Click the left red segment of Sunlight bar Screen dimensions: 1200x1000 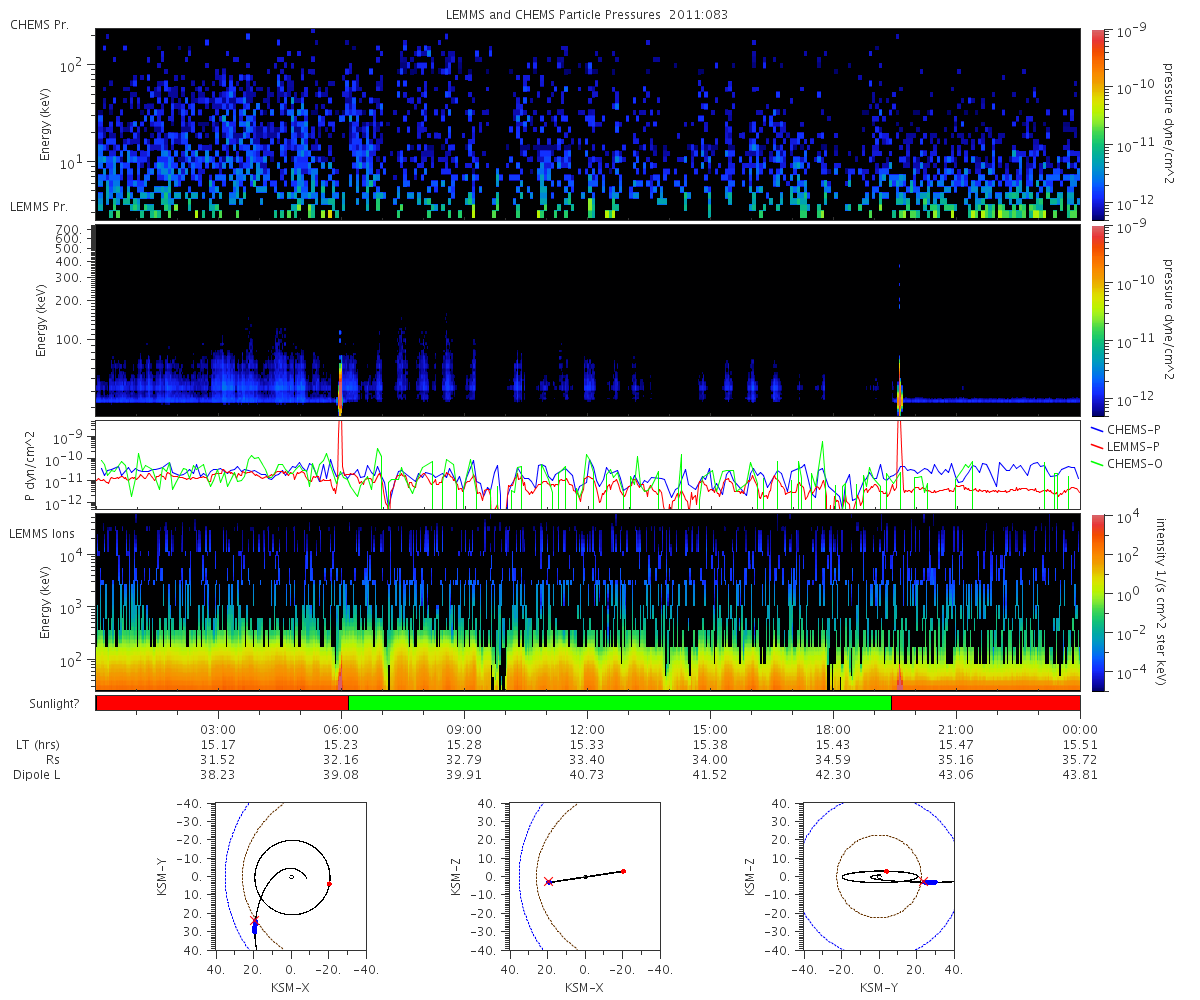coord(222,703)
